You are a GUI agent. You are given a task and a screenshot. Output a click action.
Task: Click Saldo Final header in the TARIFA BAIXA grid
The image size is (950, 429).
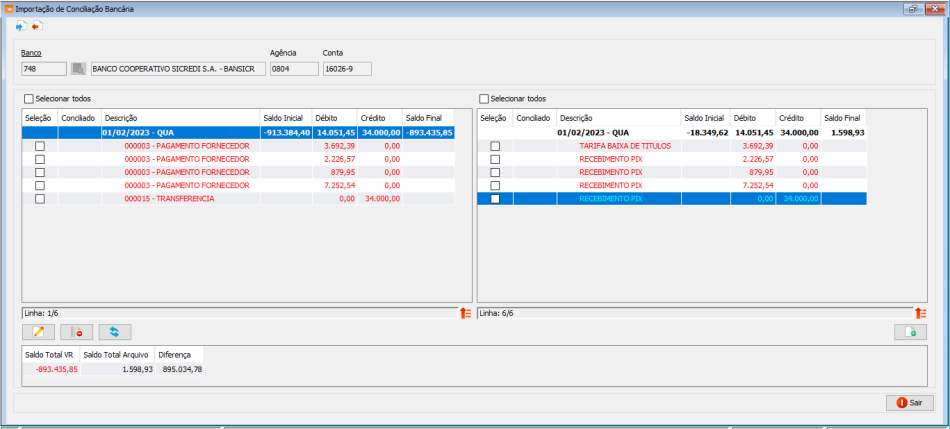843,118
